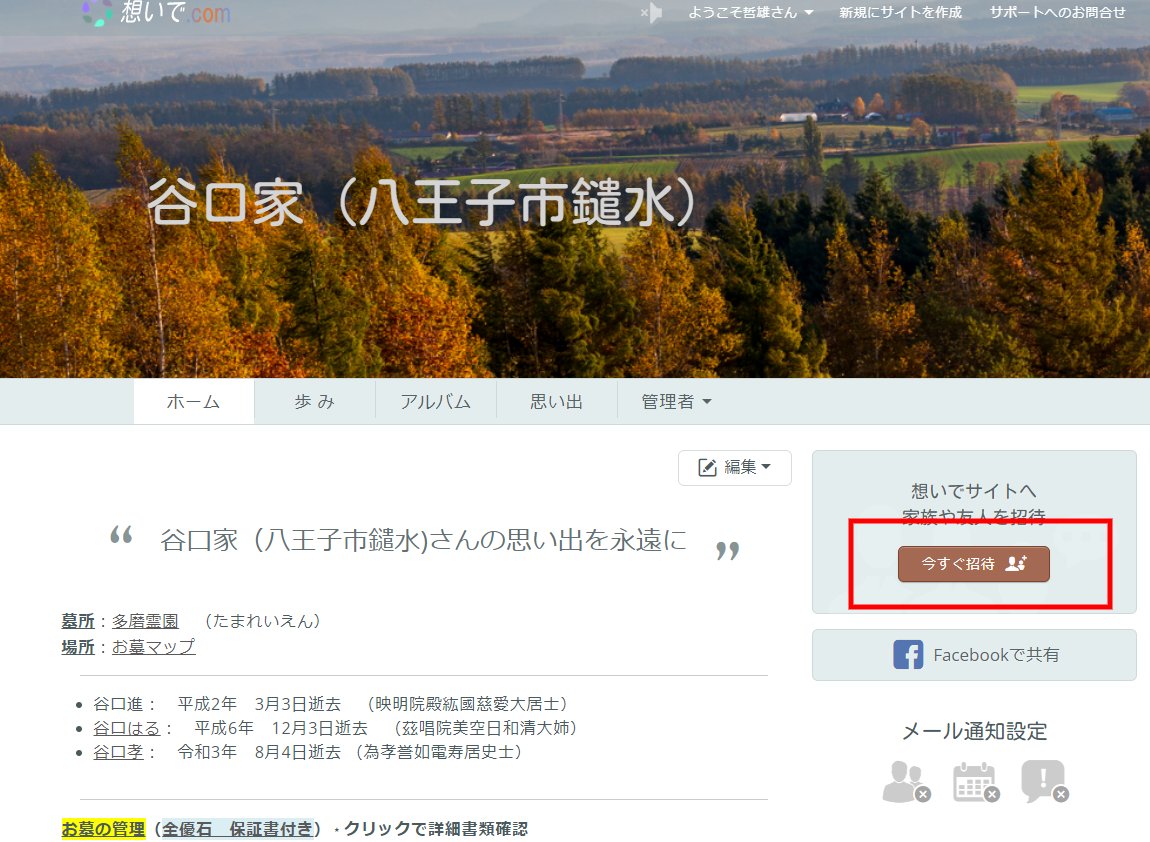Click the 多磨霊園 cemetery link
This screenshot has height=842, width=1150.
coord(145,621)
